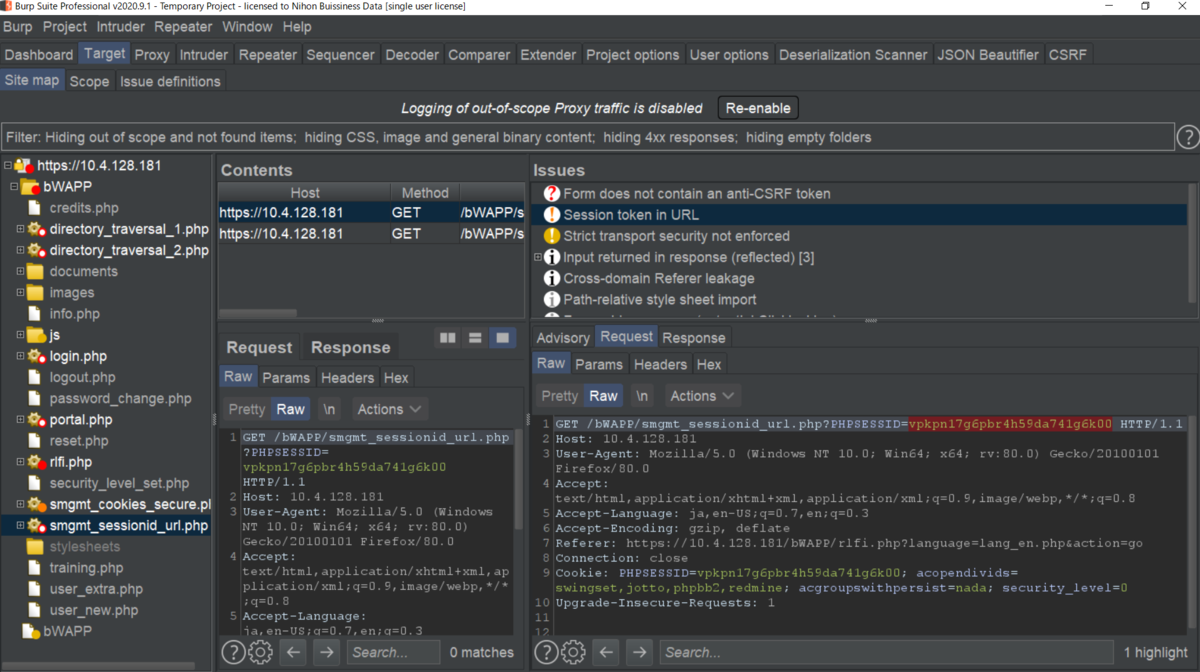The height and width of the screenshot is (672, 1200).
Task: Select Session token in URL issue
Action: click(631, 215)
